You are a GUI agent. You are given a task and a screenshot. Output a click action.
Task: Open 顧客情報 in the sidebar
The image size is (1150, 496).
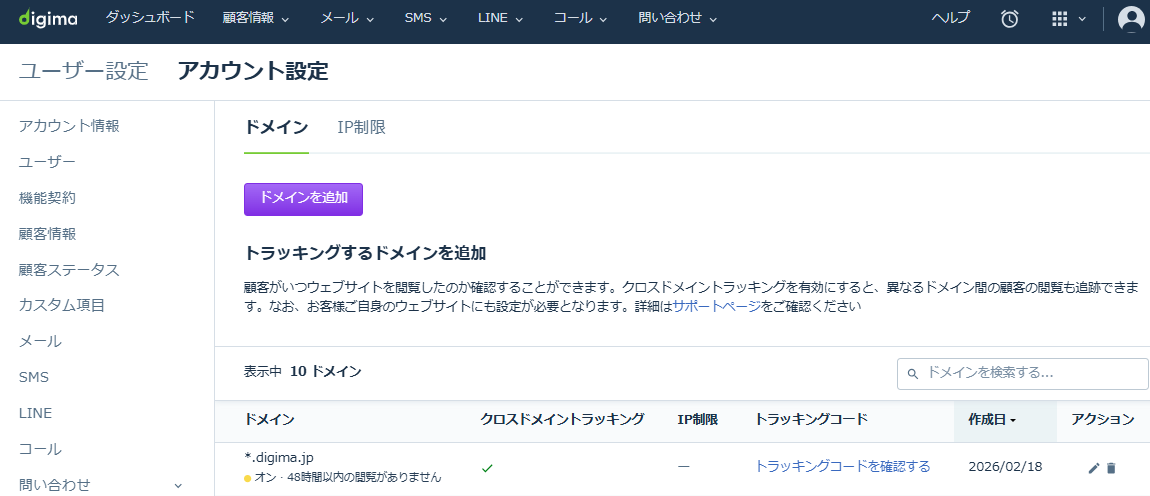tap(47, 234)
